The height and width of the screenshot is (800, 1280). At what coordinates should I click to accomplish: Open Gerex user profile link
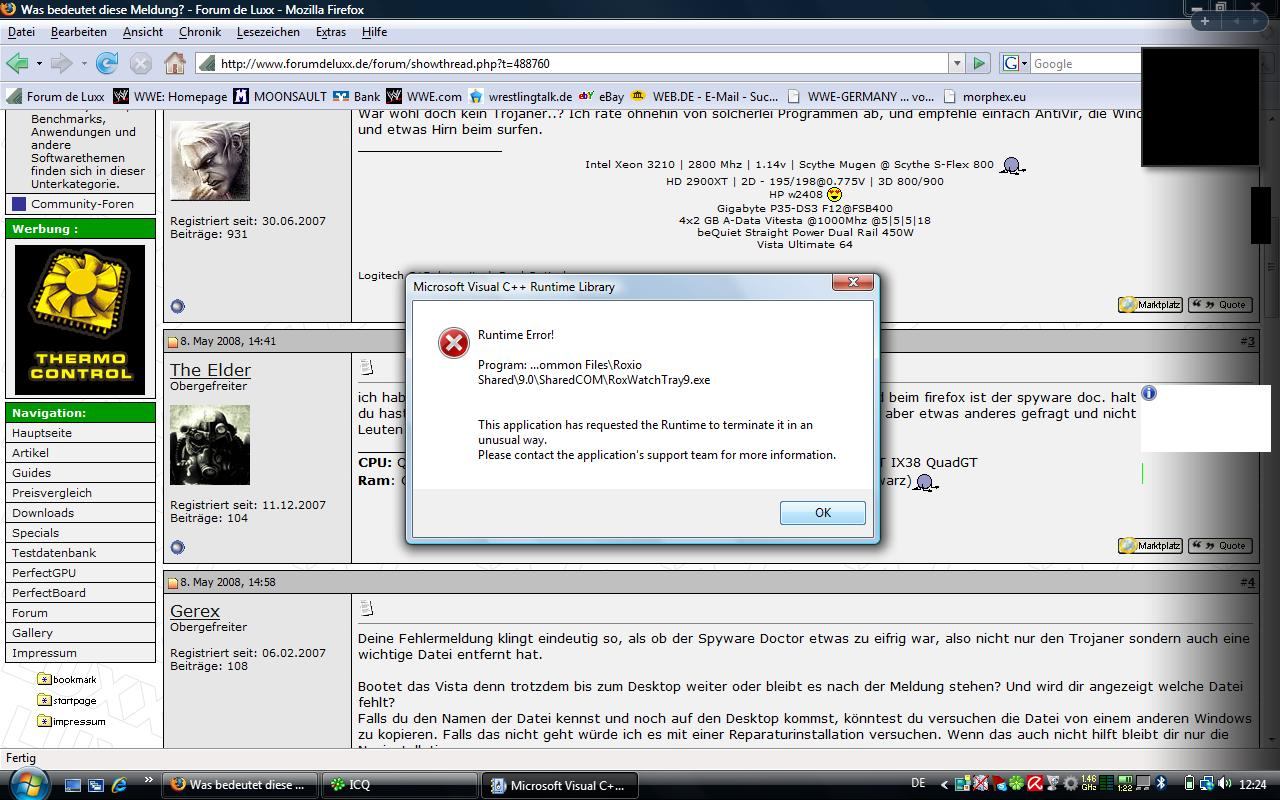tap(195, 611)
